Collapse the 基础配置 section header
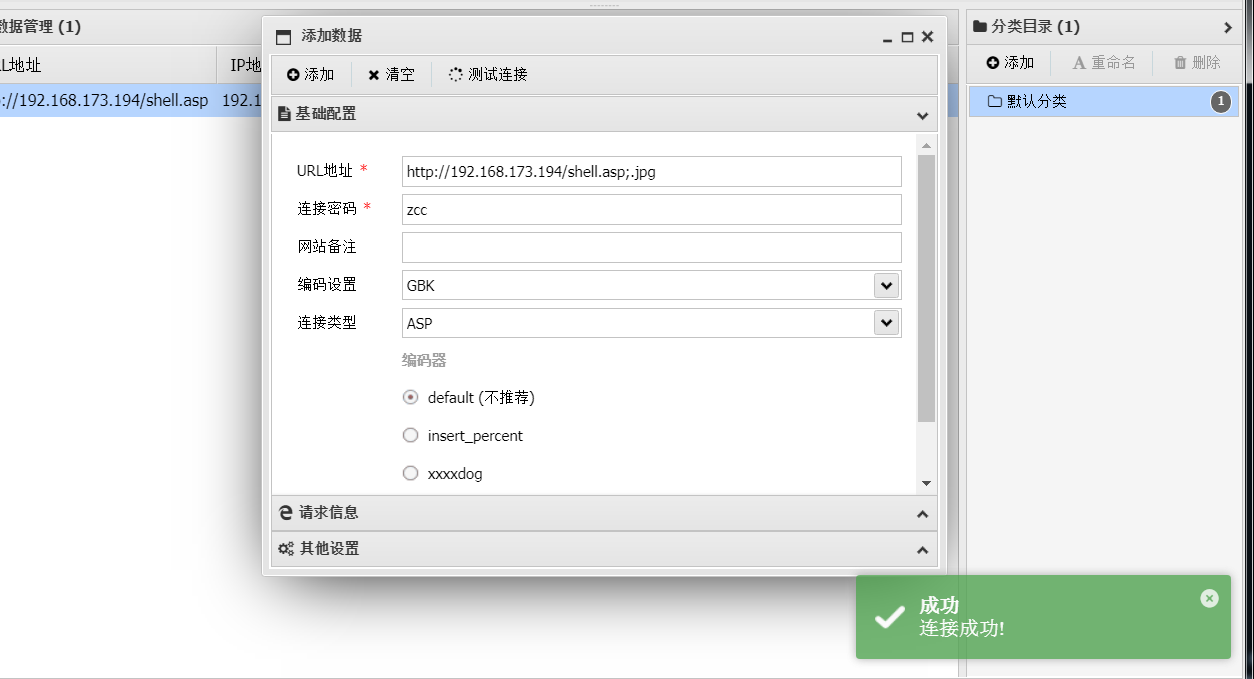The height and width of the screenshot is (679, 1254). tap(604, 114)
